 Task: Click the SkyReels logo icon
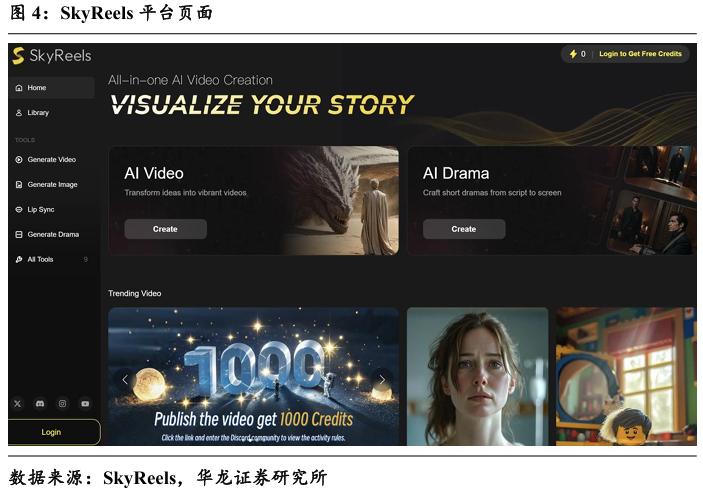click(18, 56)
